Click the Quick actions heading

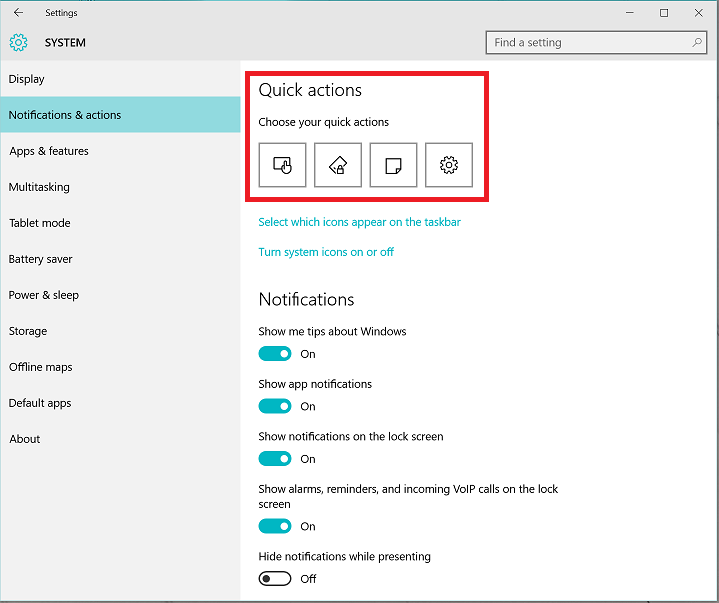310,90
